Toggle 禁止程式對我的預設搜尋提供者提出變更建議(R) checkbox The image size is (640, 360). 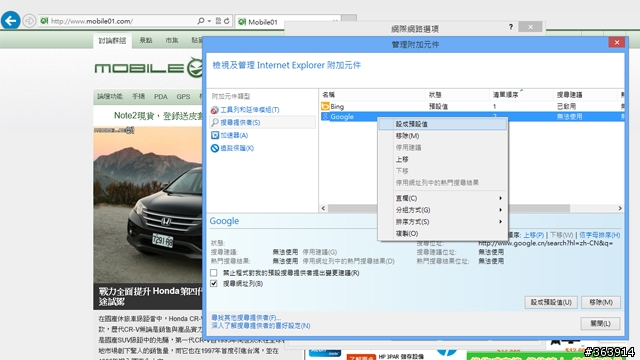tap(214, 273)
